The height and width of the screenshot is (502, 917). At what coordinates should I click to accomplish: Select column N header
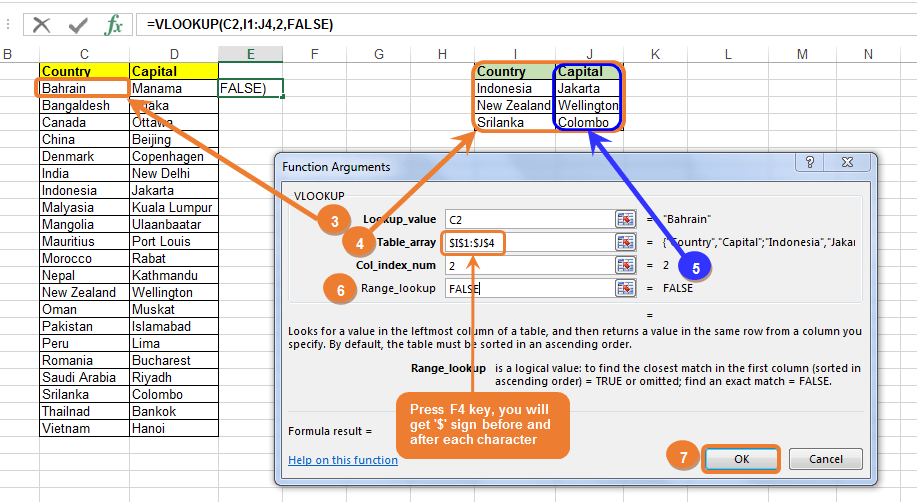[x=868, y=54]
